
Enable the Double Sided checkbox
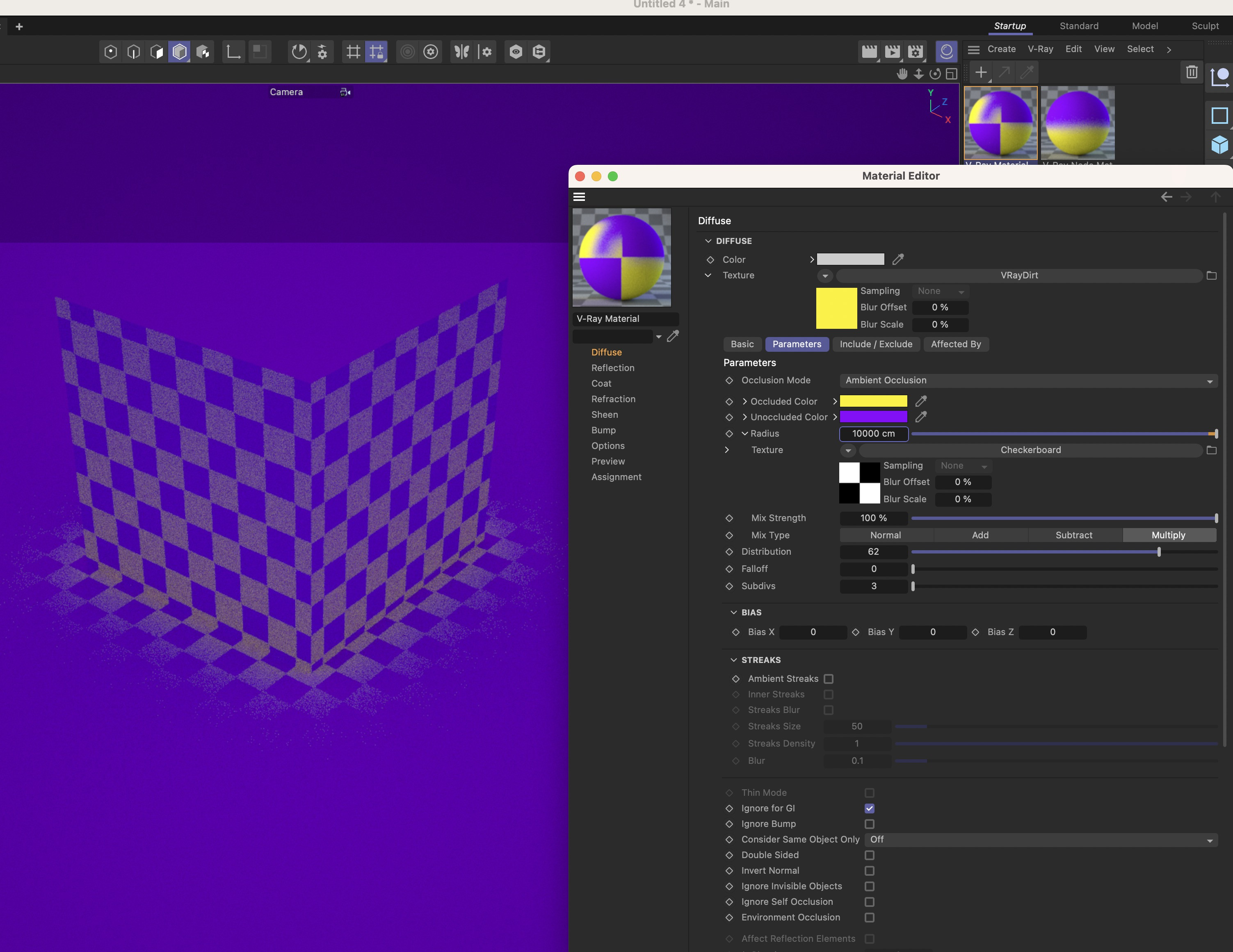870,856
